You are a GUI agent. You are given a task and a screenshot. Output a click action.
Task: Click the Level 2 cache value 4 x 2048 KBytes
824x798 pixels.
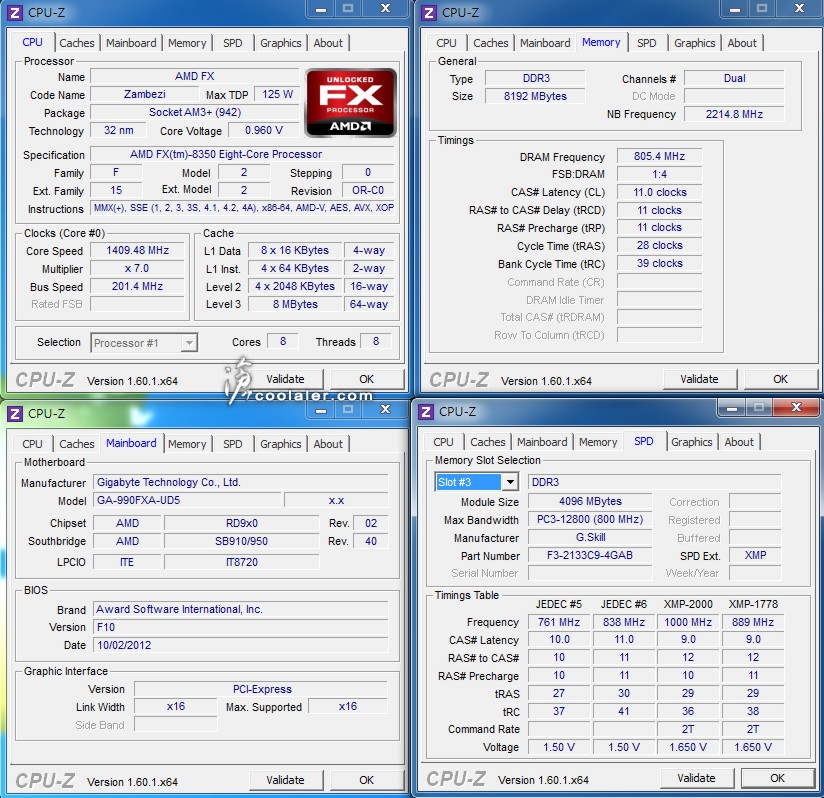pyautogui.click(x=295, y=286)
